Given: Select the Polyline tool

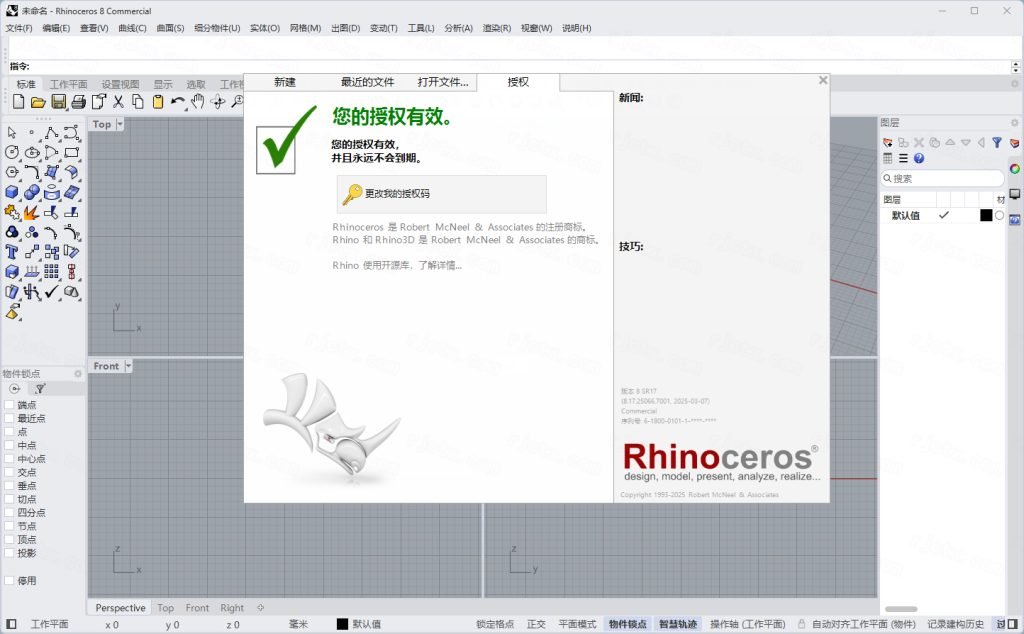Looking at the screenshot, I should (x=52, y=133).
